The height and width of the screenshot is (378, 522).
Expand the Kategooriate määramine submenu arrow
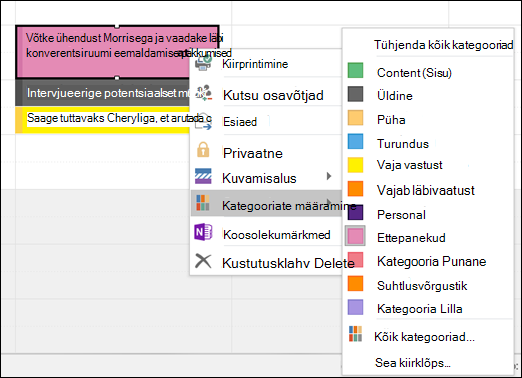click(x=329, y=202)
